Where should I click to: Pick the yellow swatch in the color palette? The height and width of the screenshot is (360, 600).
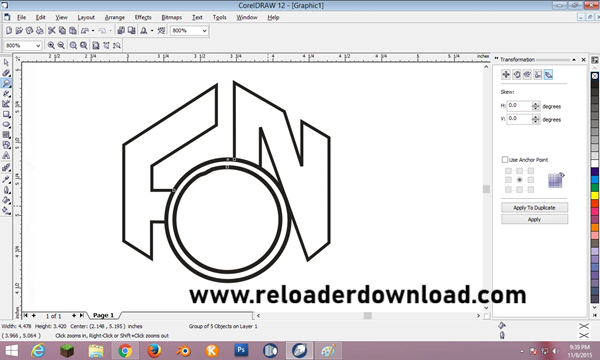595,195
